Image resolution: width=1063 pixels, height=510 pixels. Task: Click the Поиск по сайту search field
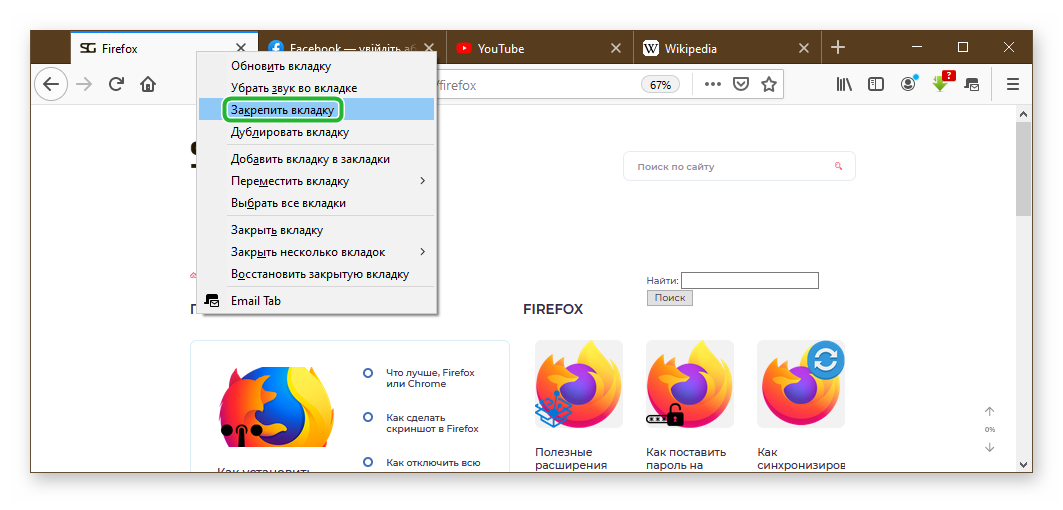coord(739,166)
